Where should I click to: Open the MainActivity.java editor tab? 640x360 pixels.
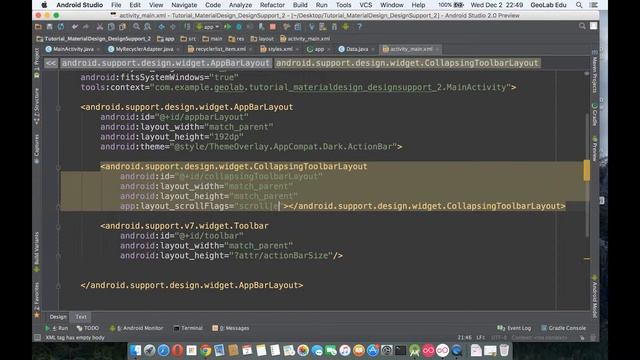click(x=73, y=49)
